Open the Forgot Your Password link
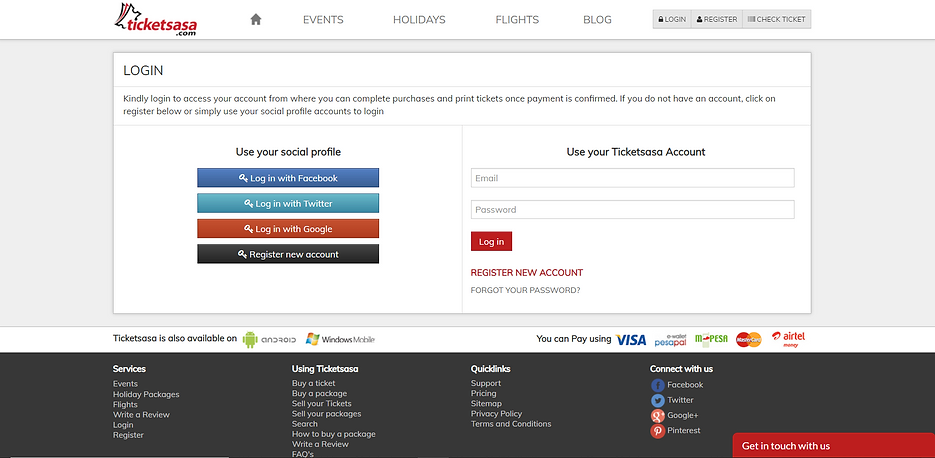The image size is (935, 458). (525, 290)
